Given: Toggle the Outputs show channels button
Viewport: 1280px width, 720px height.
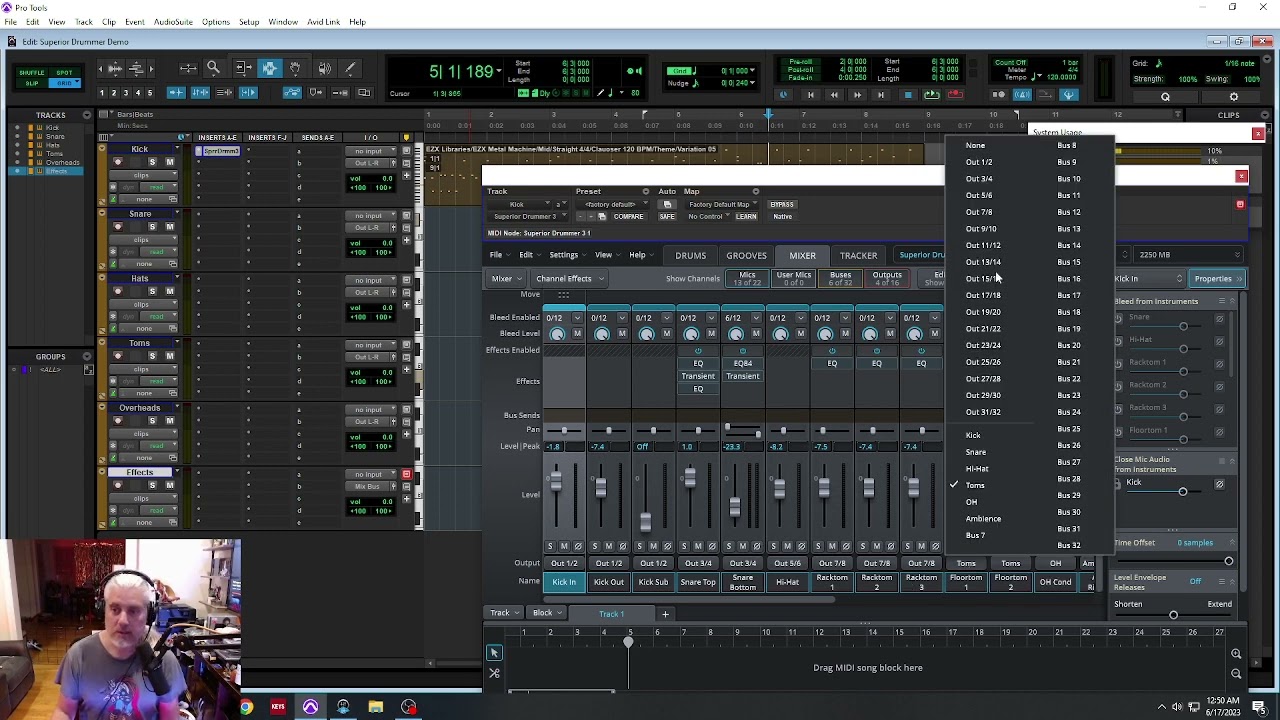Looking at the screenshot, I should click(887, 279).
